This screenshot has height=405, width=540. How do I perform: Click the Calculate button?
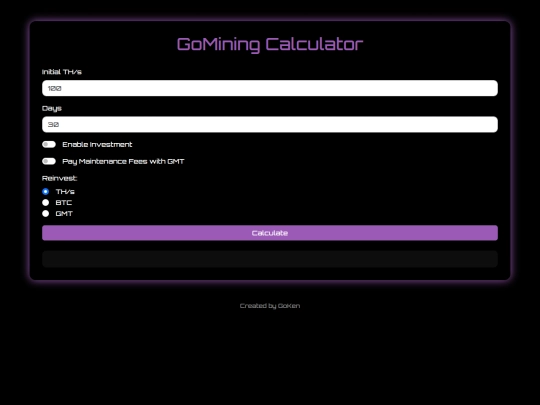[270, 233]
